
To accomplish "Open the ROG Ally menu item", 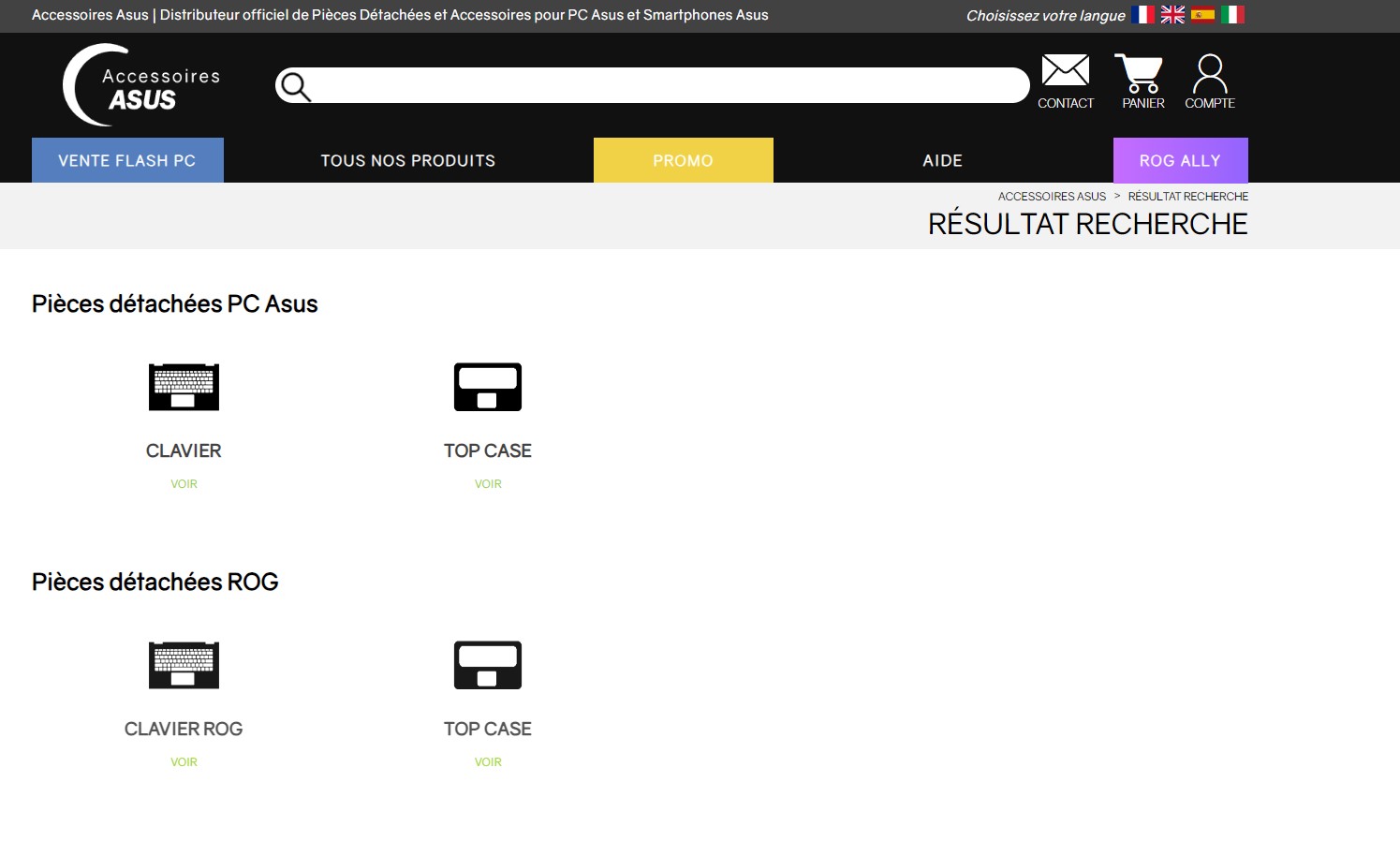I will coord(1181,160).
